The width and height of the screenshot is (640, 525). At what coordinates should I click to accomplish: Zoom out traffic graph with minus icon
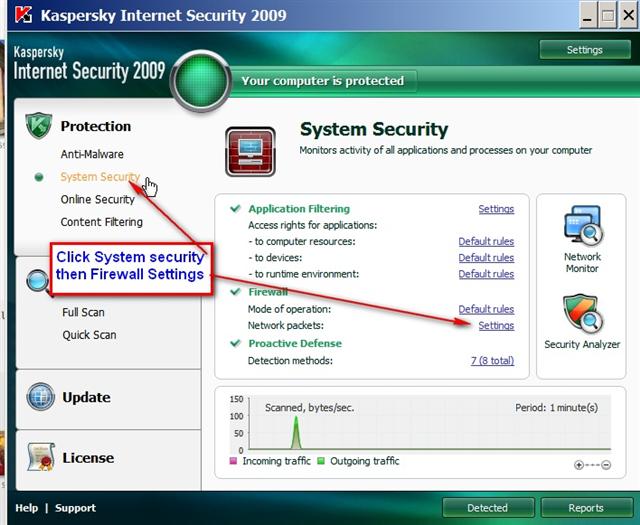[606, 465]
